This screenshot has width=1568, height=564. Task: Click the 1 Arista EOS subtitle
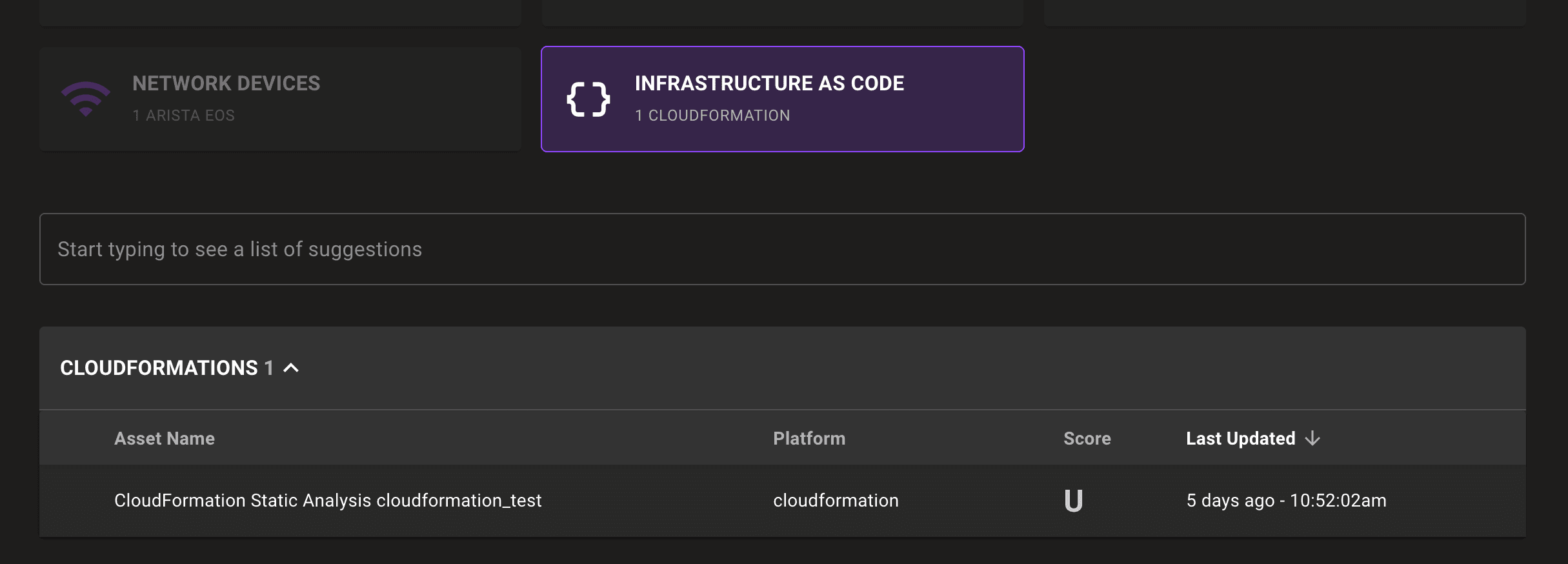pyautogui.click(x=183, y=116)
